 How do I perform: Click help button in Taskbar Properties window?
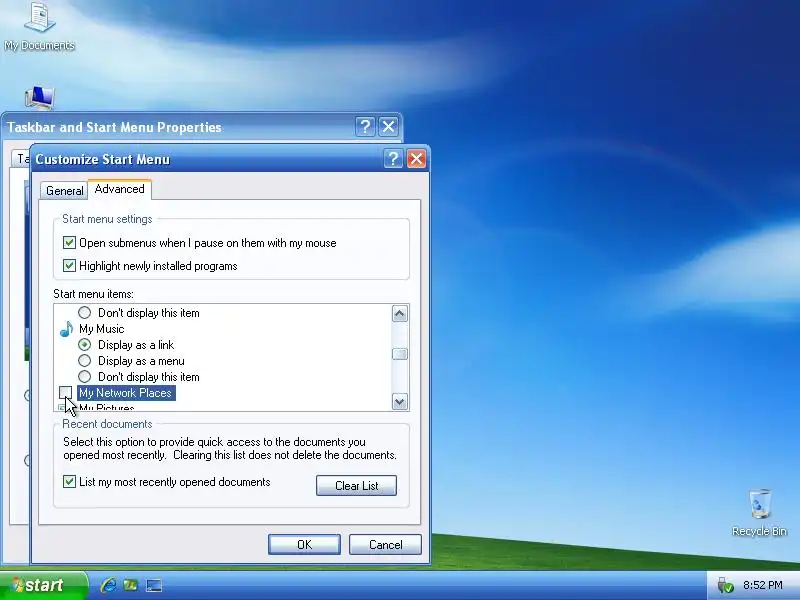click(x=365, y=127)
